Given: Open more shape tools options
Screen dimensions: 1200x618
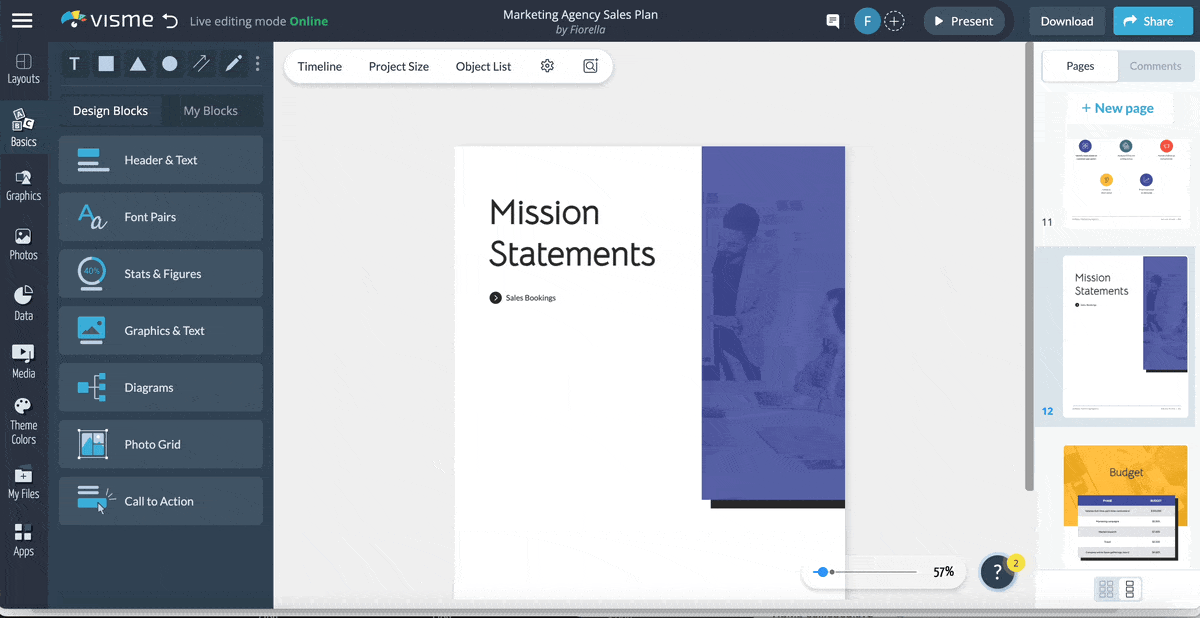Looking at the screenshot, I should coord(258,64).
